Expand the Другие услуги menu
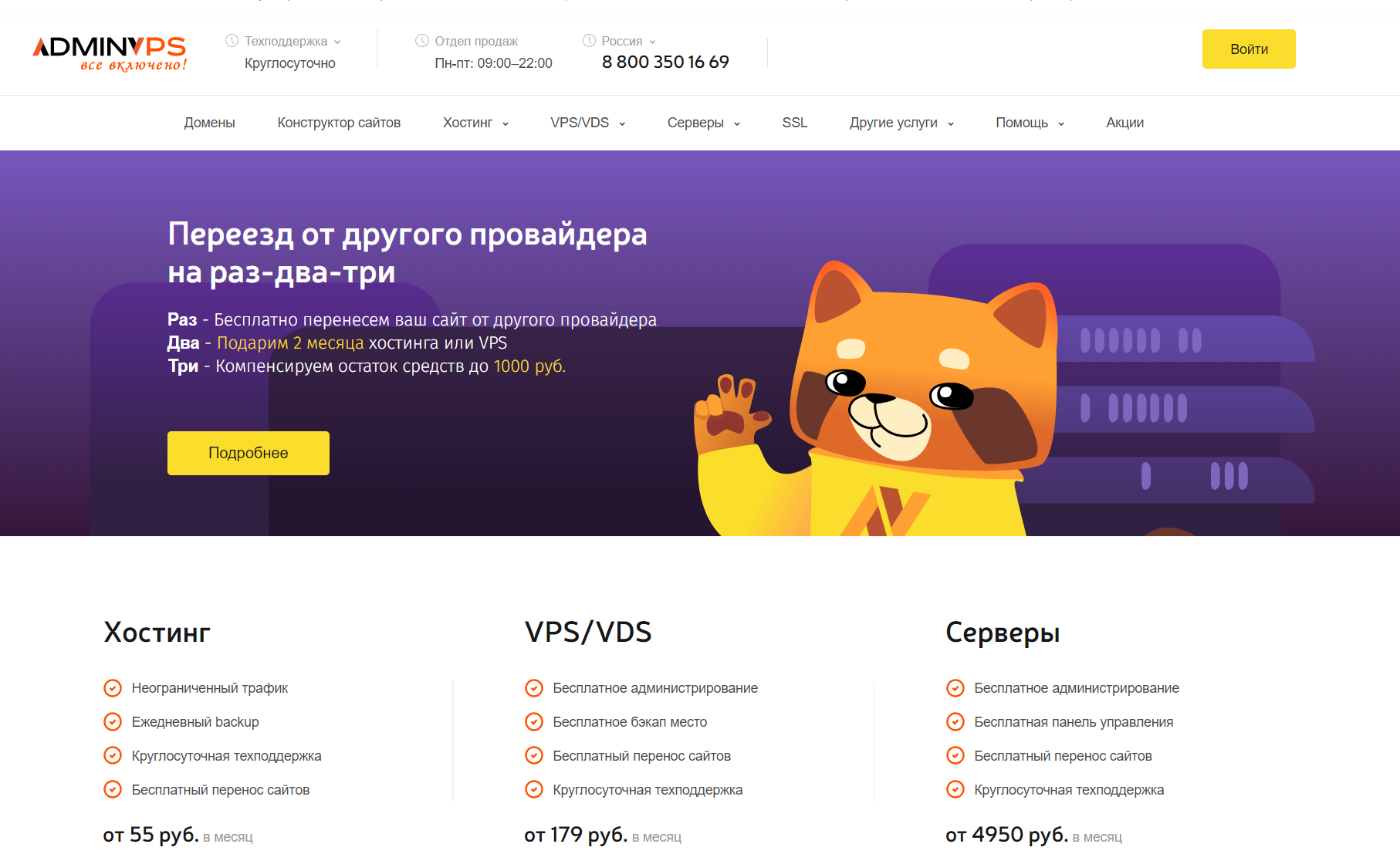 [x=901, y=123]
